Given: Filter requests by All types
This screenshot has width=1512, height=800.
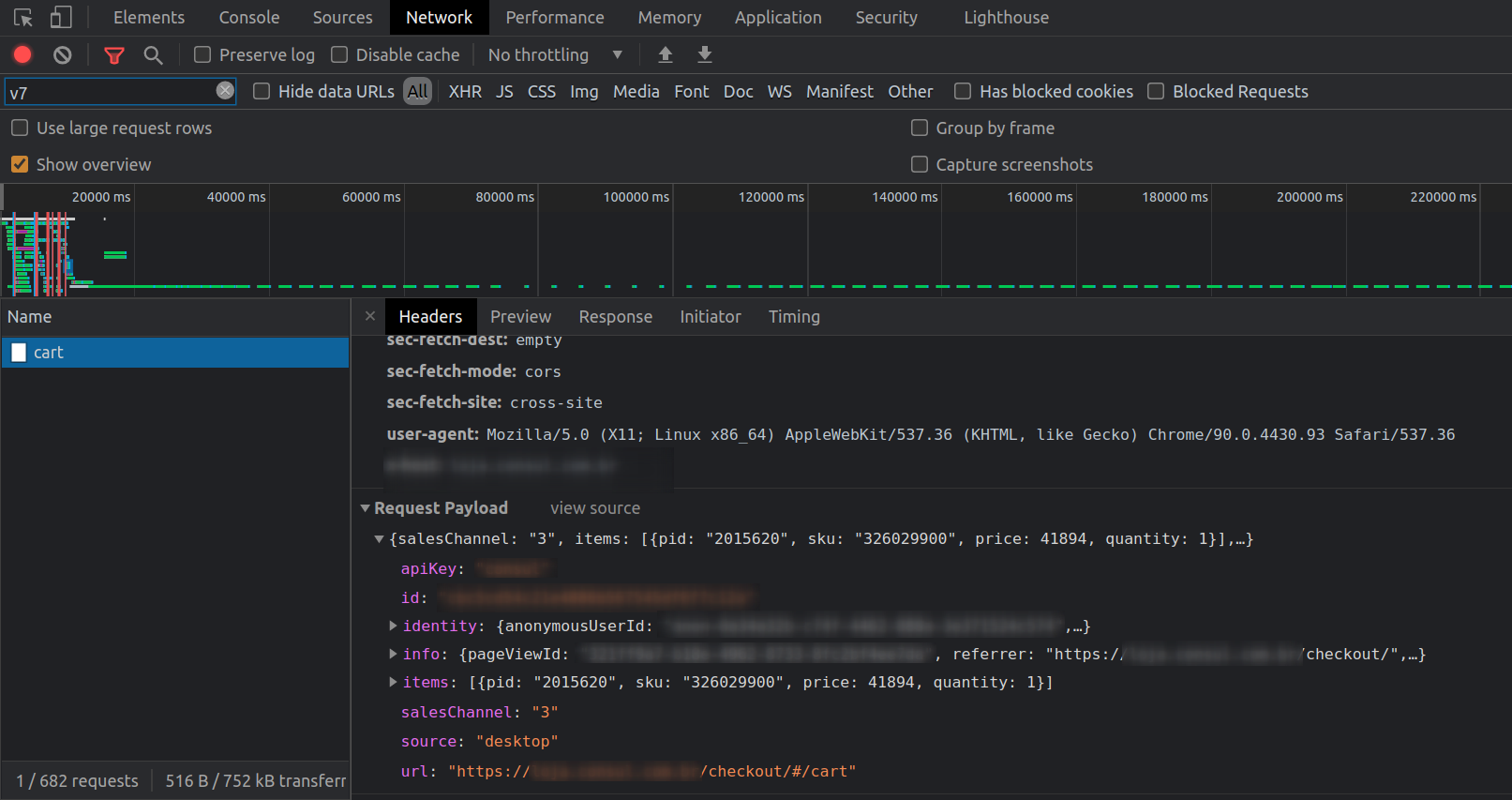Looking at the screenshot, I should tap(418, 91).
